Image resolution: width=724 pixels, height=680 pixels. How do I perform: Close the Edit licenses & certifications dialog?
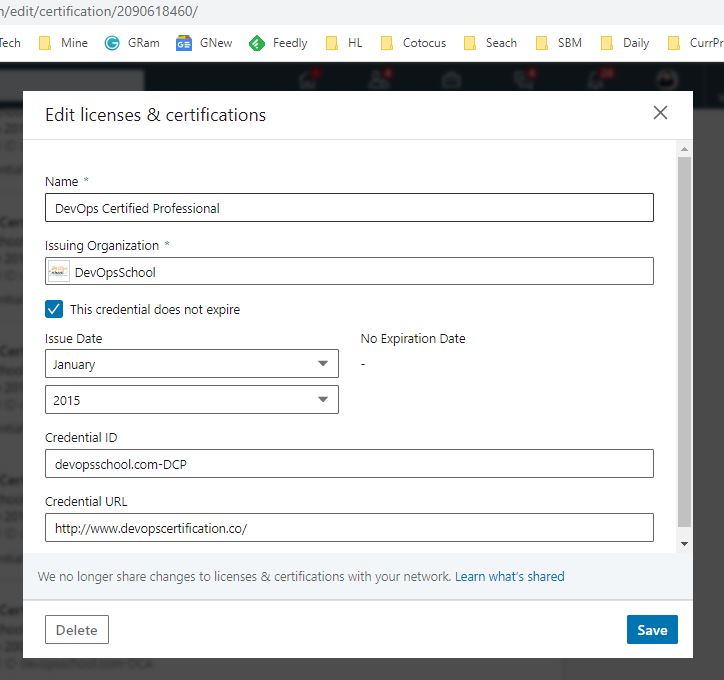coord(660,113)
